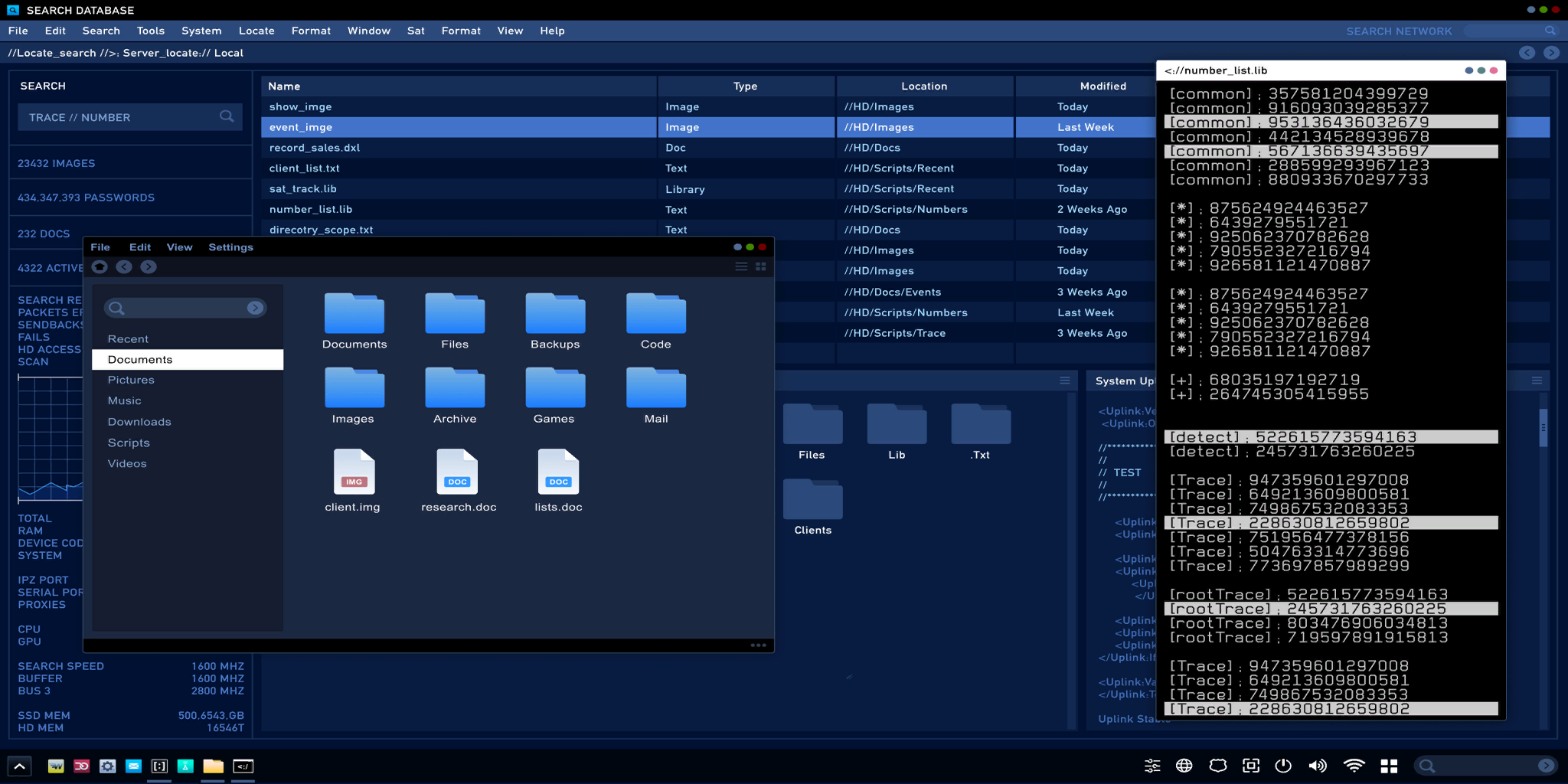Click the submit arrow in the taskbar search
The height and width of the screenshot is (784, 1568).
coord(1546,766)
